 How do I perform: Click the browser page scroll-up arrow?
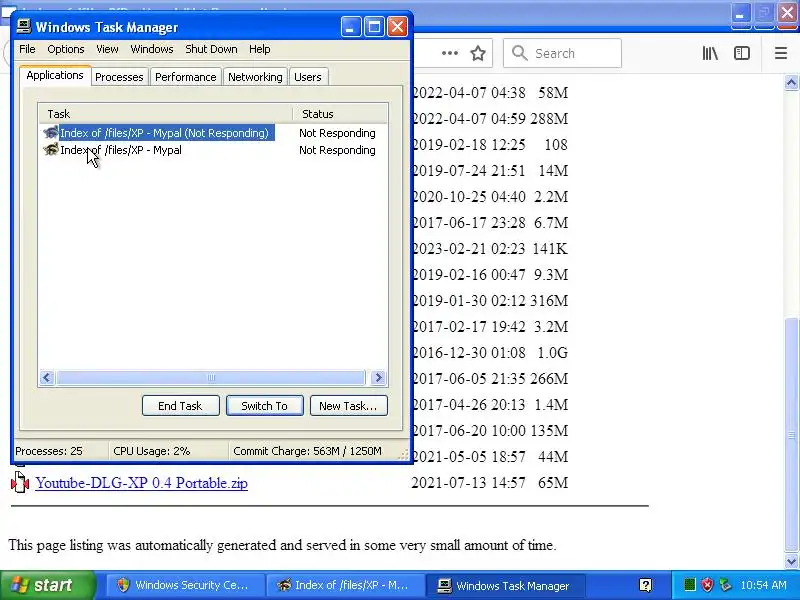(791, 83)
